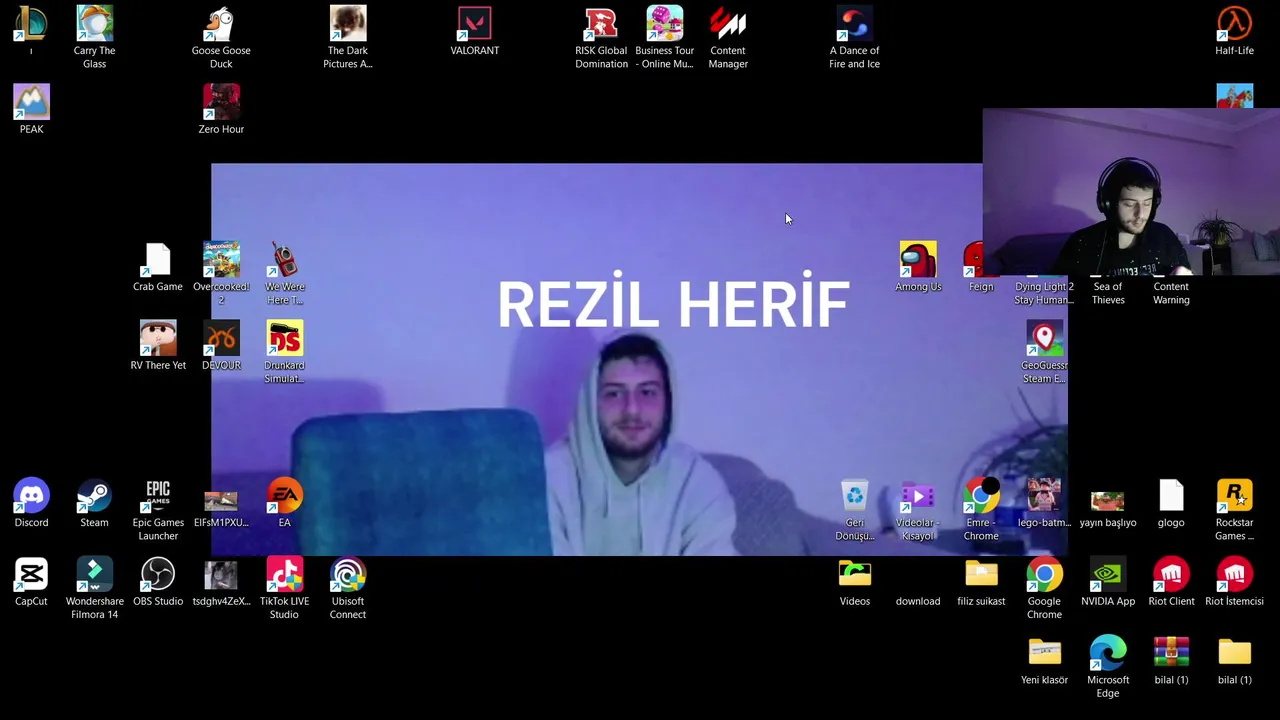Open the lego-batman image thumbnail
Image resolution: width=1280 pixels, height=720 pixels.
1044,496
